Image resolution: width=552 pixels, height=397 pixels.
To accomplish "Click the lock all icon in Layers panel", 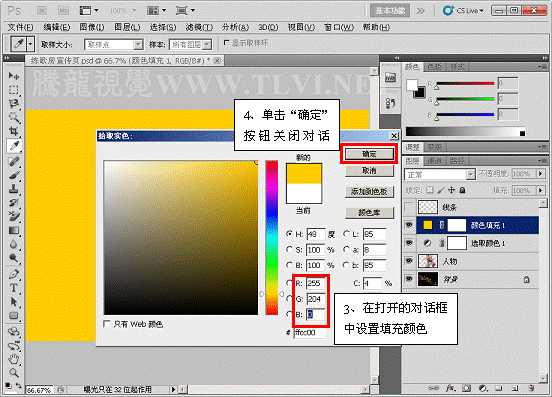I will 463,190.
